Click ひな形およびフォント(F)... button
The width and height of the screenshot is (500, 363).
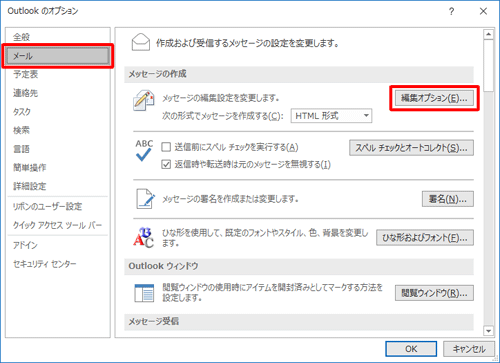[425, 238]
